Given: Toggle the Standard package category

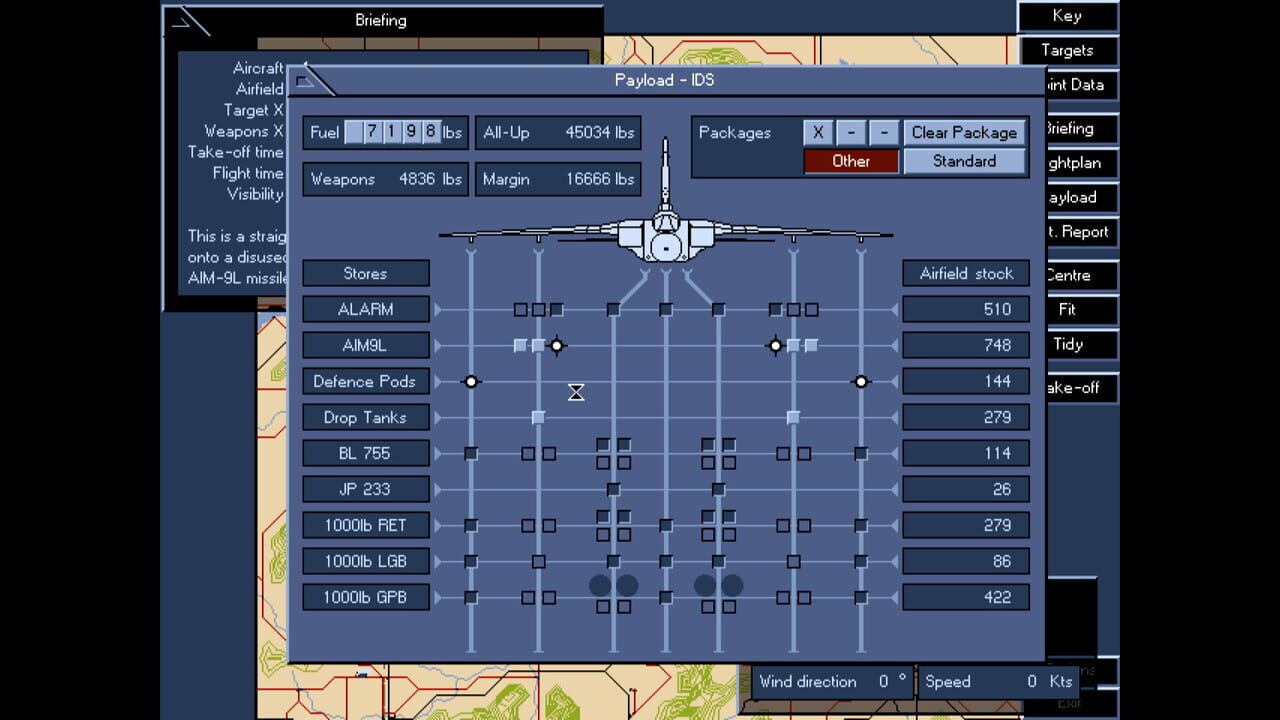Looking at the screenshot, I should point(963,161).
